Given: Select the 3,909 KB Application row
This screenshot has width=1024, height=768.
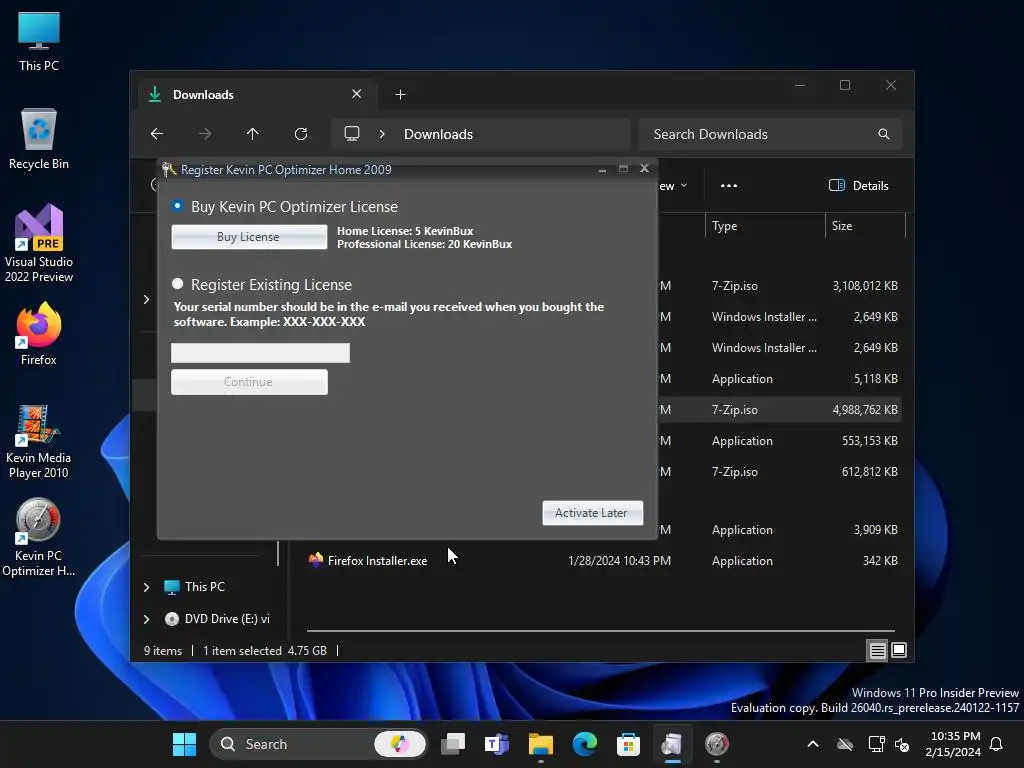Looking at the screenshot, I should 780,530.
